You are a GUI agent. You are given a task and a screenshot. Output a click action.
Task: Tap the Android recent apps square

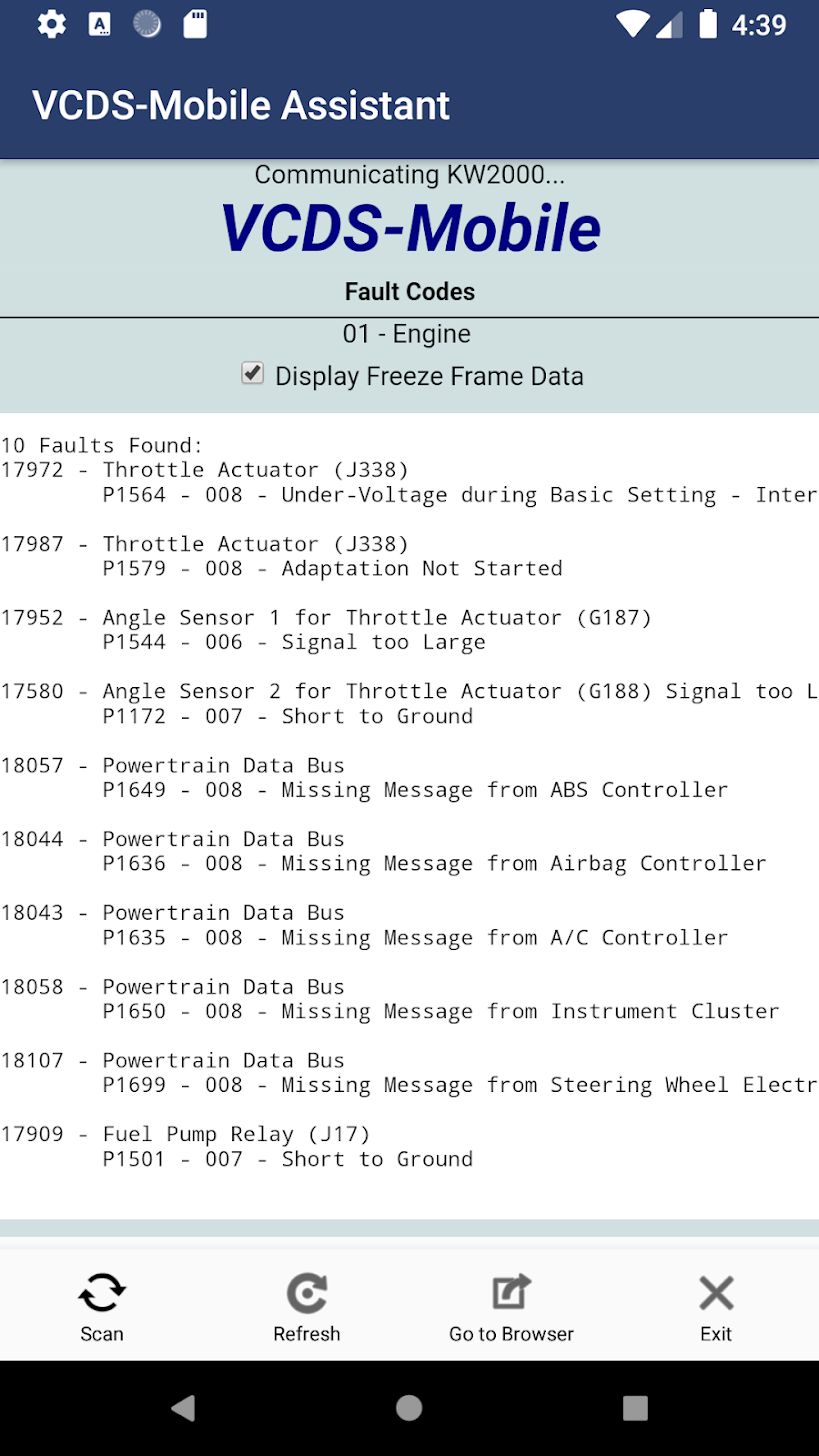coord(635,1408)
